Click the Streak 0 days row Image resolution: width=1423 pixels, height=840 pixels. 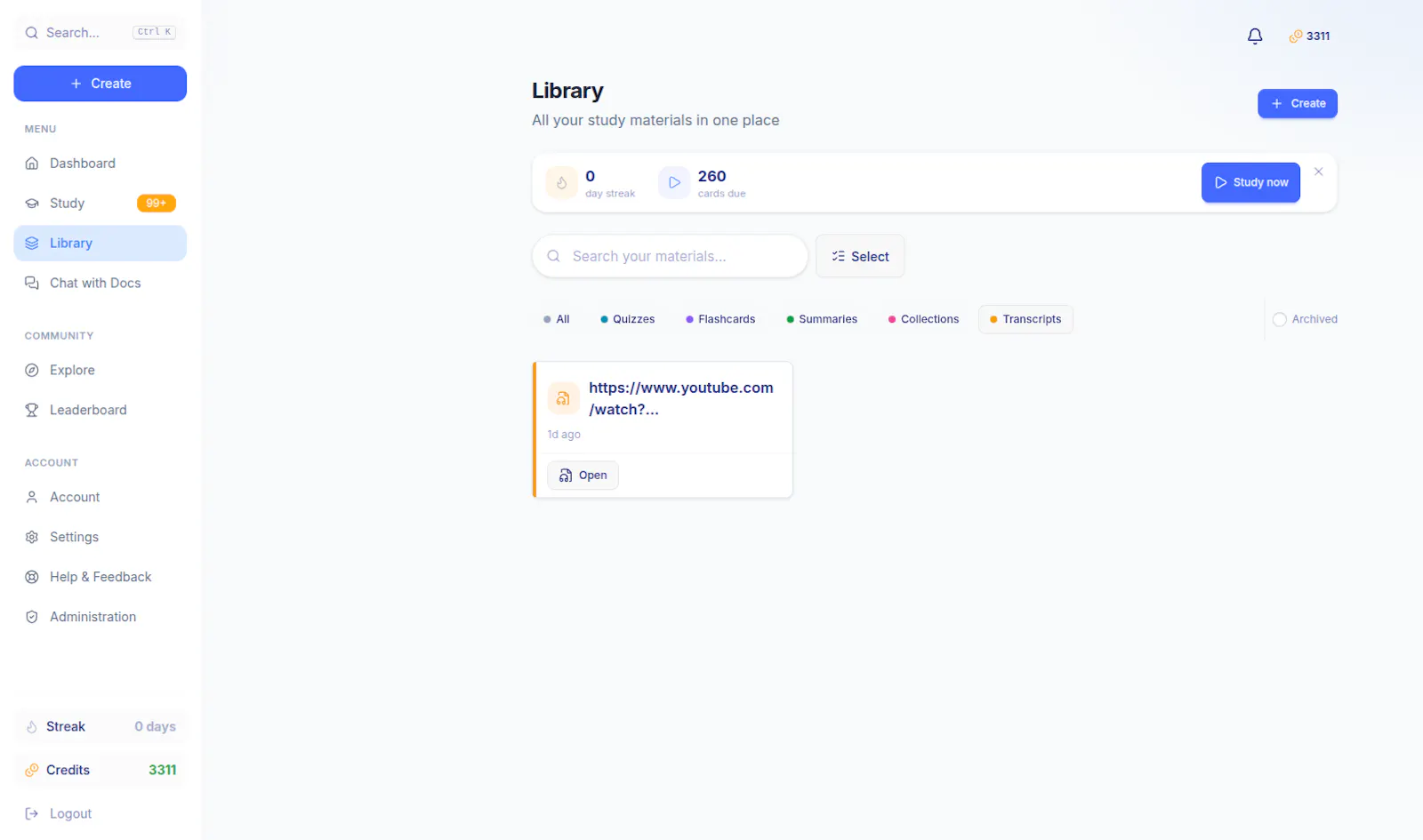pyautogui.click(x=100, y=727)
